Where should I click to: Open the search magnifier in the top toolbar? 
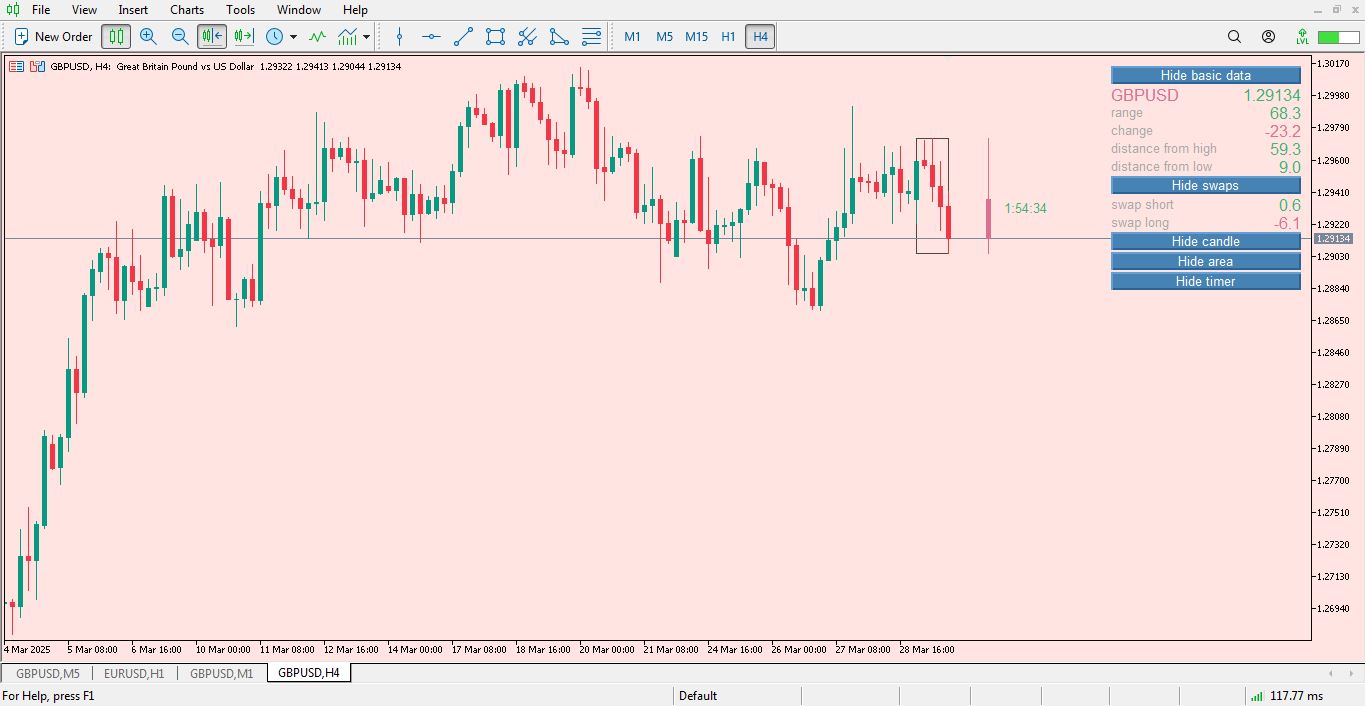click(x=1234, y=36)
